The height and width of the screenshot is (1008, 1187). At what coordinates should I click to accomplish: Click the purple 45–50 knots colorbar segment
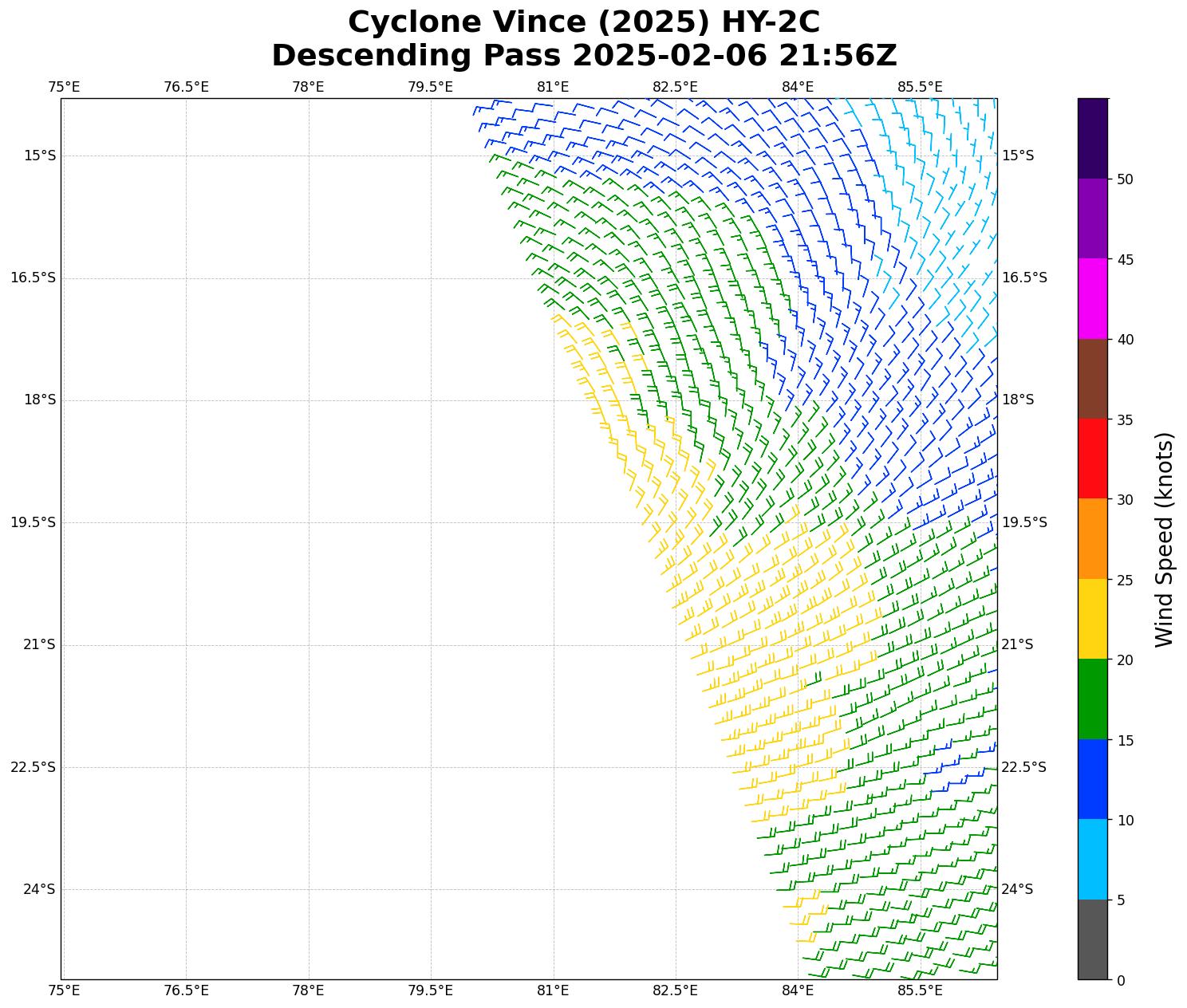click(1092, 219)
